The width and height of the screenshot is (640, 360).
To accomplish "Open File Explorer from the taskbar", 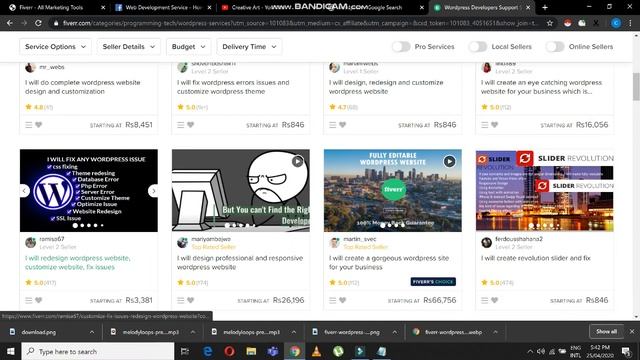I will tap(251, 351).
